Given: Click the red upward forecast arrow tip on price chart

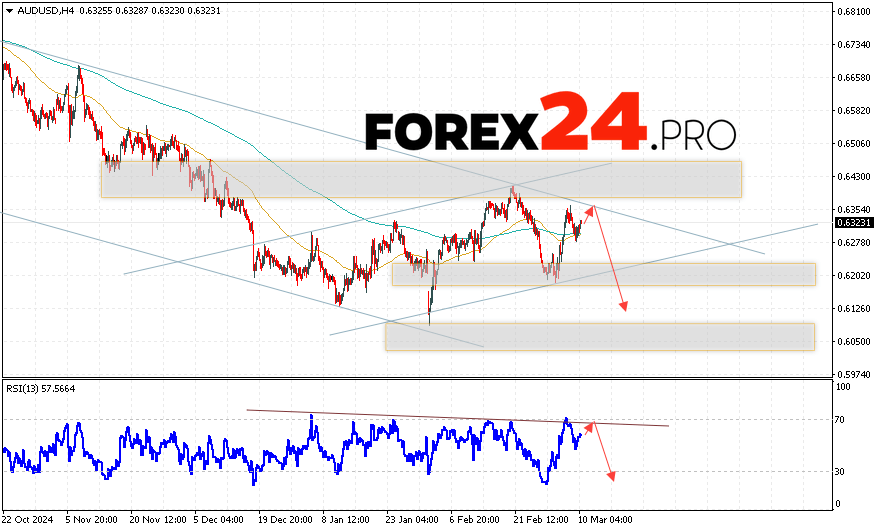Looking at the screenshot, I should (x=592, y=208).
